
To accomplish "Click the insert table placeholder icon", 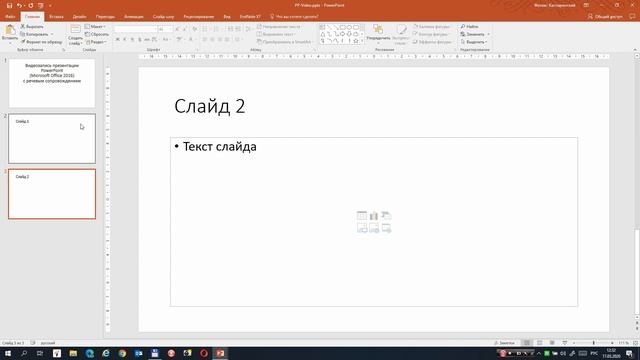I will 362,216.
